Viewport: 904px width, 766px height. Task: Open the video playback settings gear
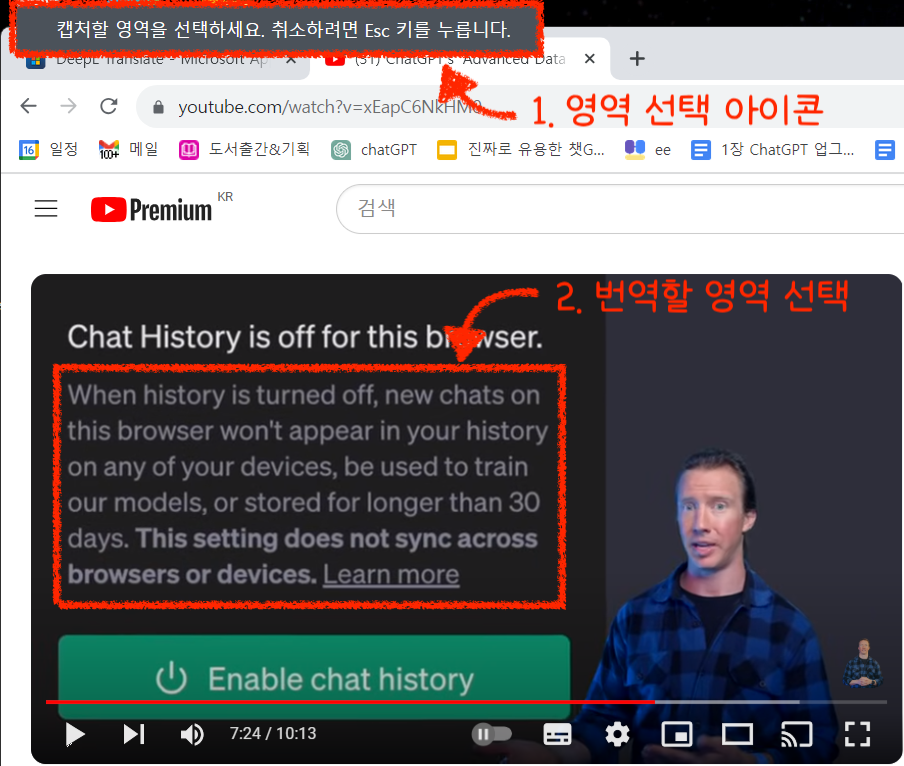(617, 734)
